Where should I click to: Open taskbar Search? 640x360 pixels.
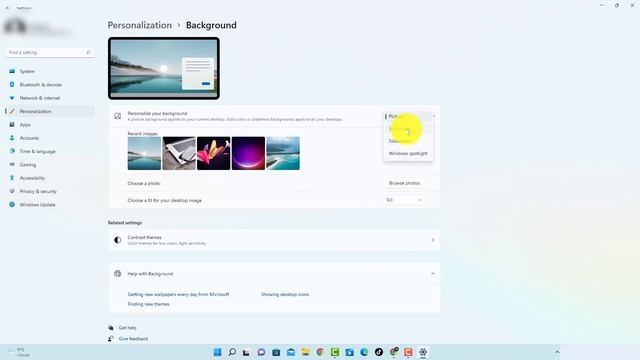coord(232,352)
